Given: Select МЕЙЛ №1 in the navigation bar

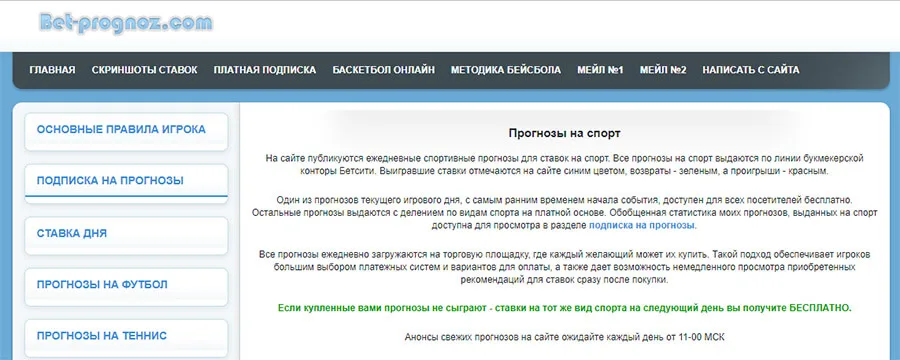Looking at the screenshot, I should tap(600, 70).
